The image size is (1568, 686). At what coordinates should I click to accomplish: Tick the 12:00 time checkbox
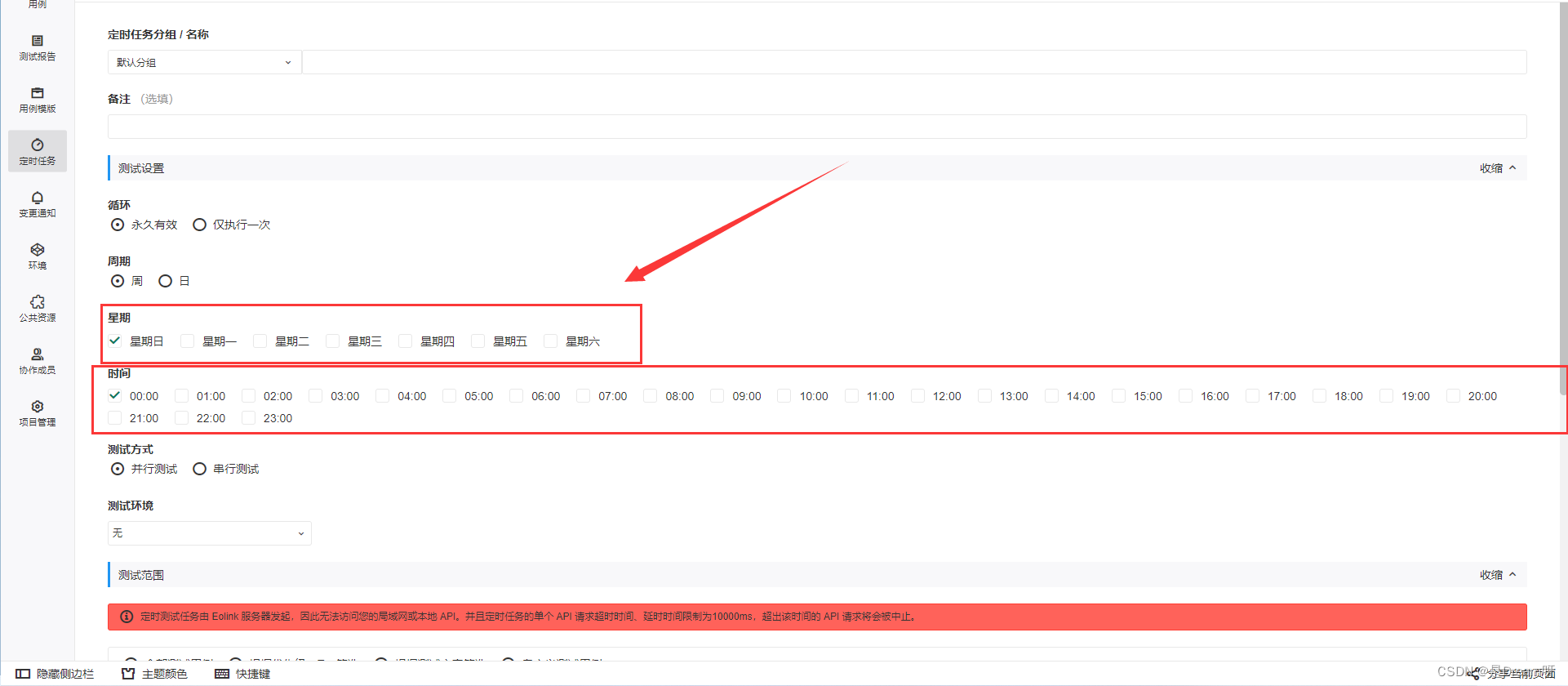pyautogui.click(x=918, y=395)
